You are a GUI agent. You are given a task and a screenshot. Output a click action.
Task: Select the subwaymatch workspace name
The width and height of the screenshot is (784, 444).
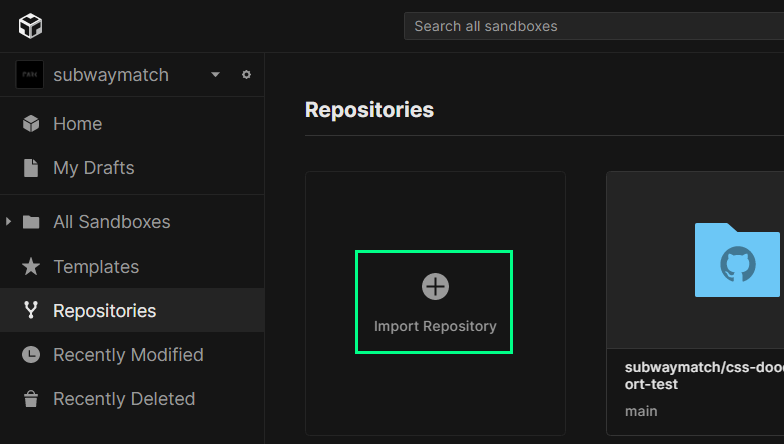[x=111, y=75]
